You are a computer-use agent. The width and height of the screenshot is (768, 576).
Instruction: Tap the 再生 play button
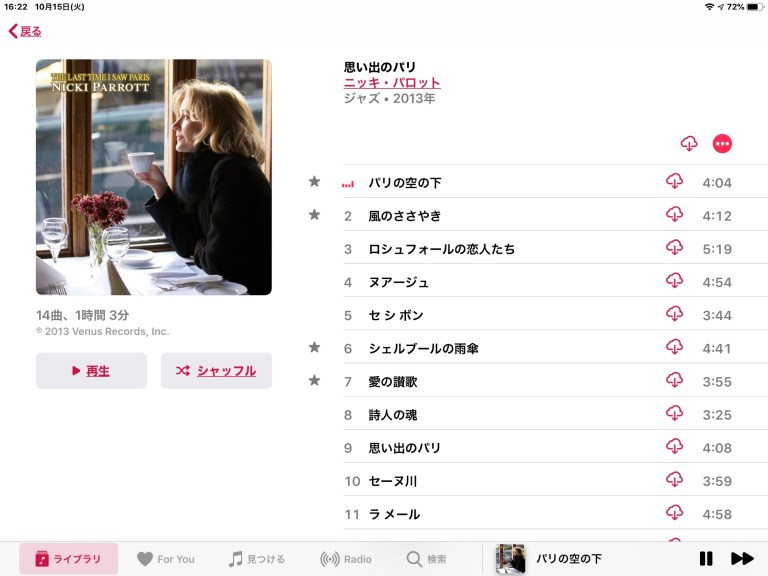[91, 371]
